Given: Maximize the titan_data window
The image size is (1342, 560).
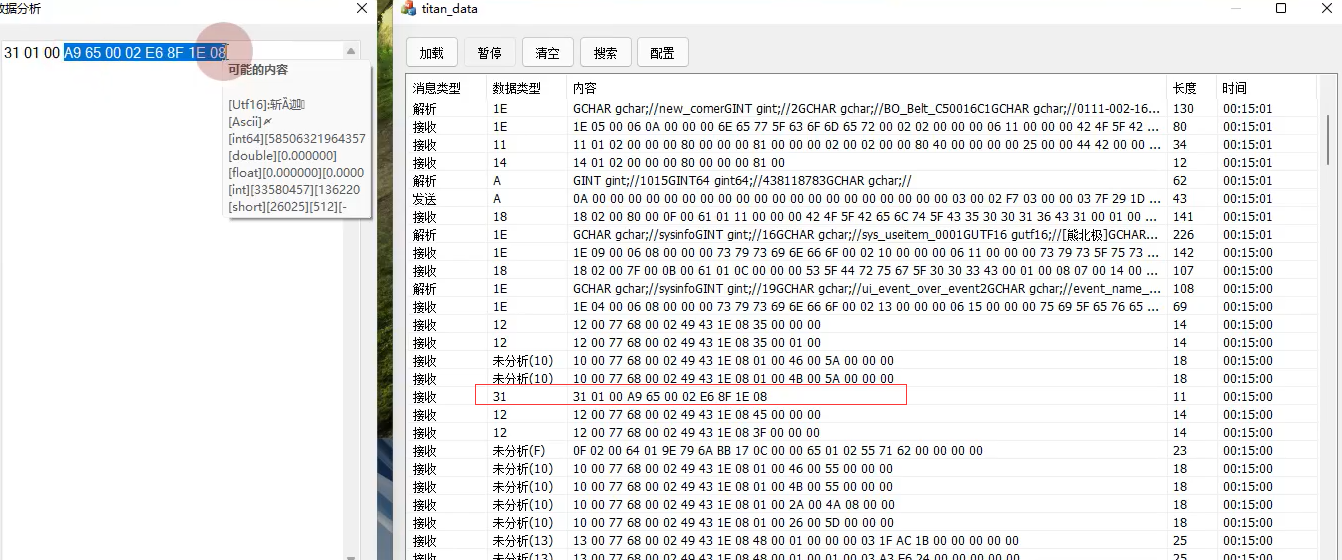Looking at the screenshot, I should [x=1281, y=9].
